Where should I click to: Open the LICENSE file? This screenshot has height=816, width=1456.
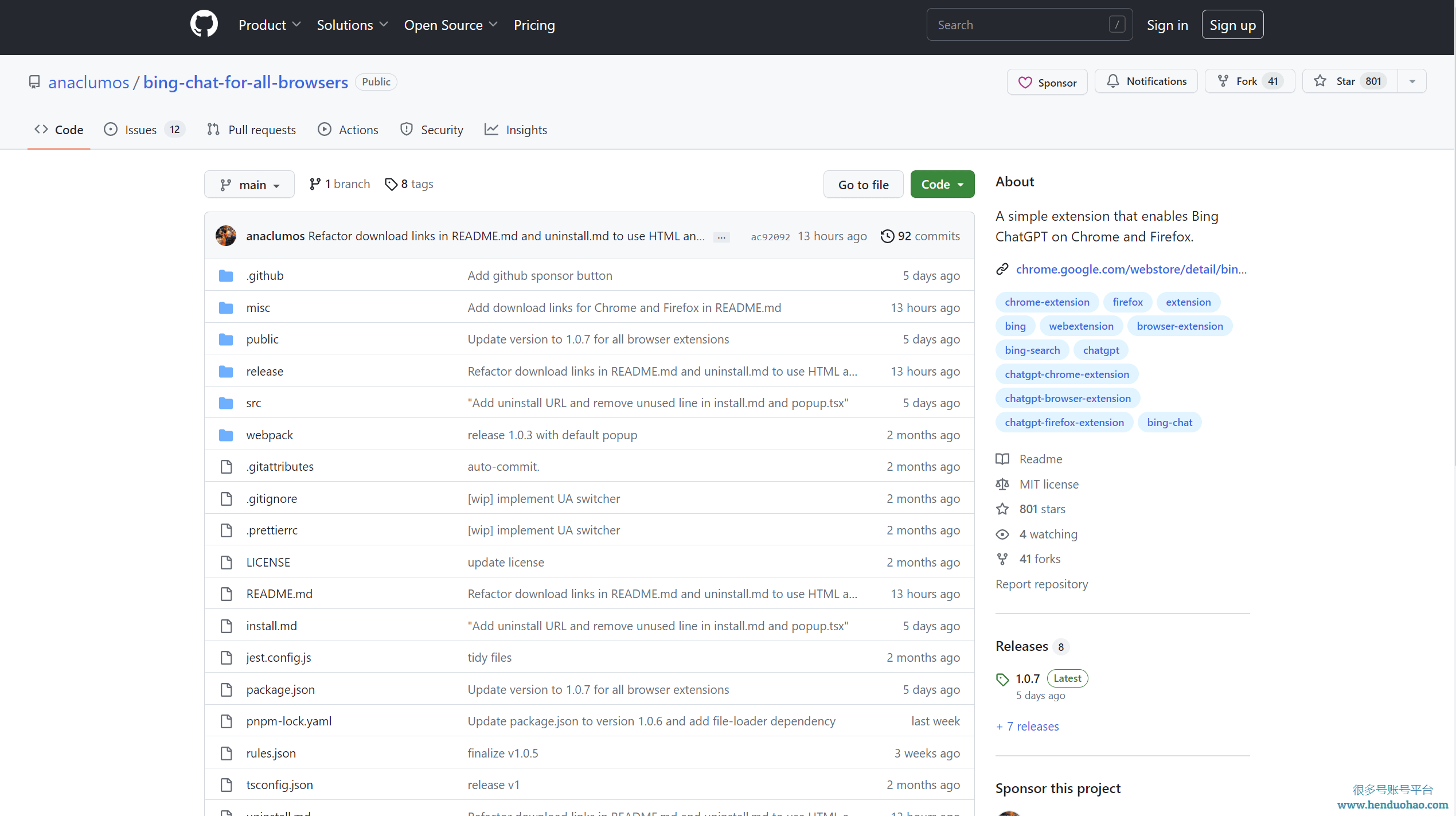click(x=268, y=563)
